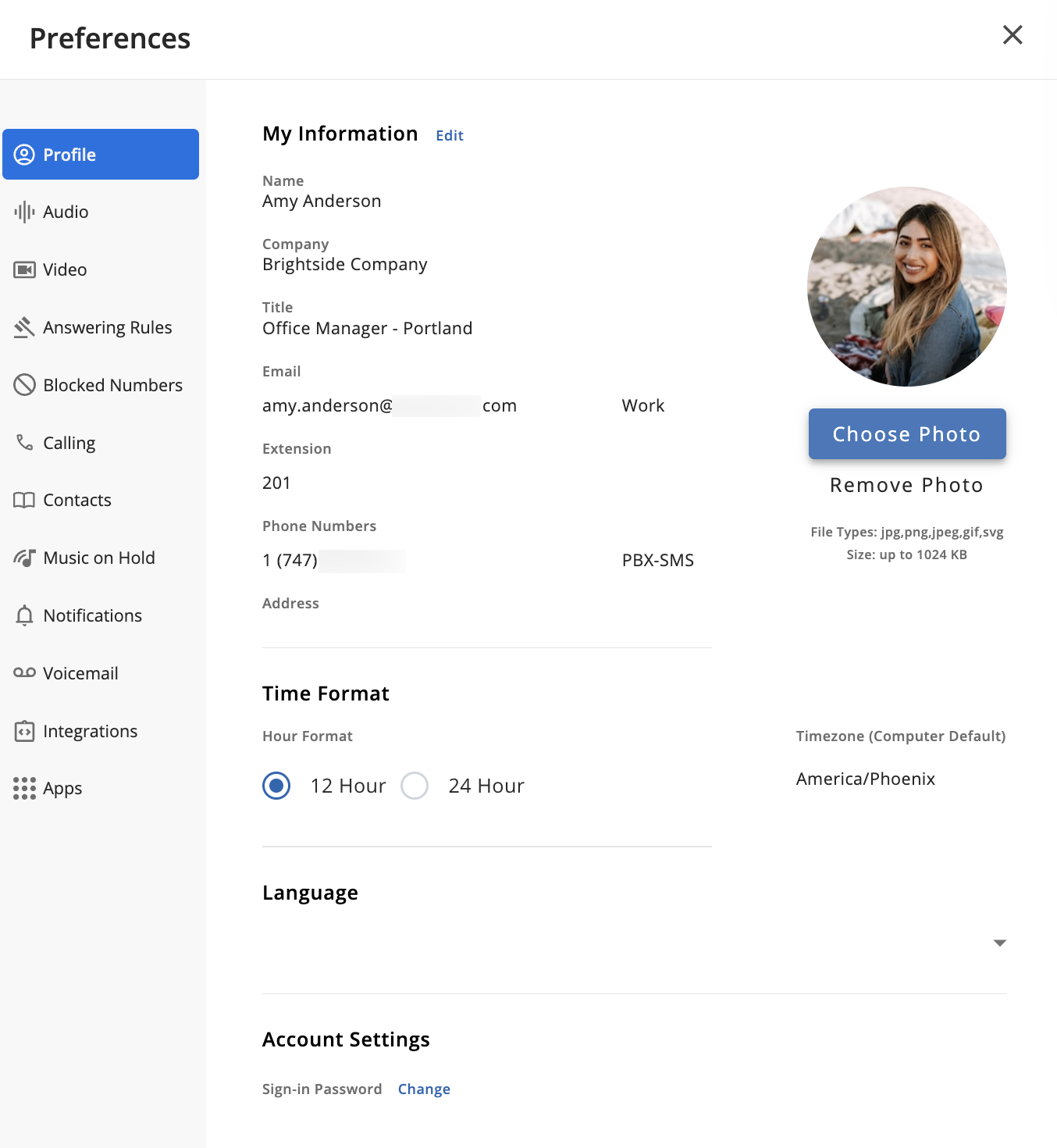Screen dimensions: 1057x1148
Task: Click Edit next to My Information
Action: tap(450, 136)
